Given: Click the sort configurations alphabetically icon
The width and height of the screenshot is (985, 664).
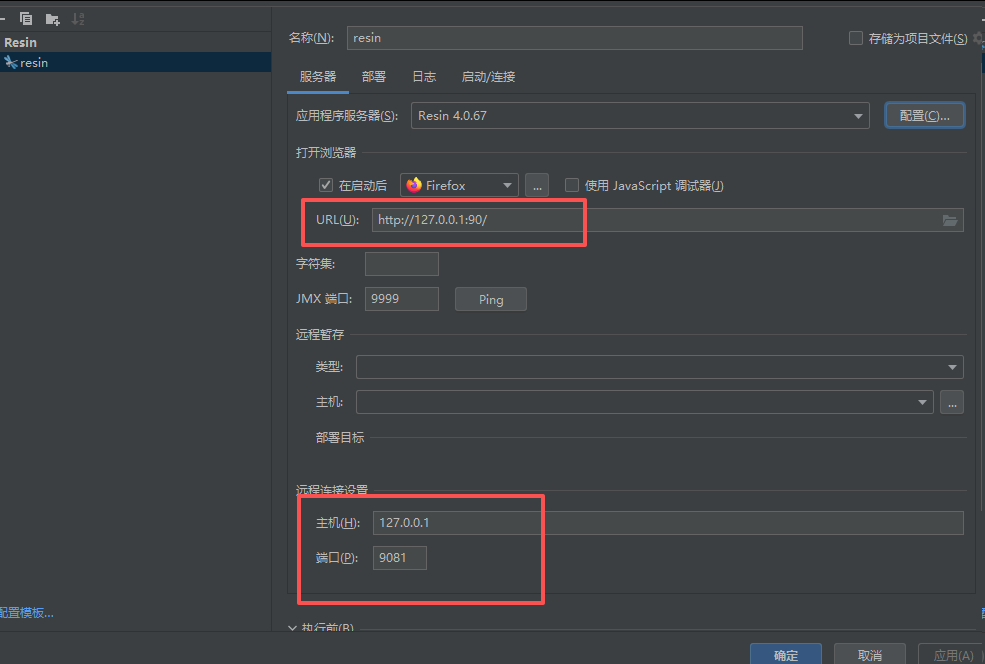Looking at the screenshot, I should 77,18.
